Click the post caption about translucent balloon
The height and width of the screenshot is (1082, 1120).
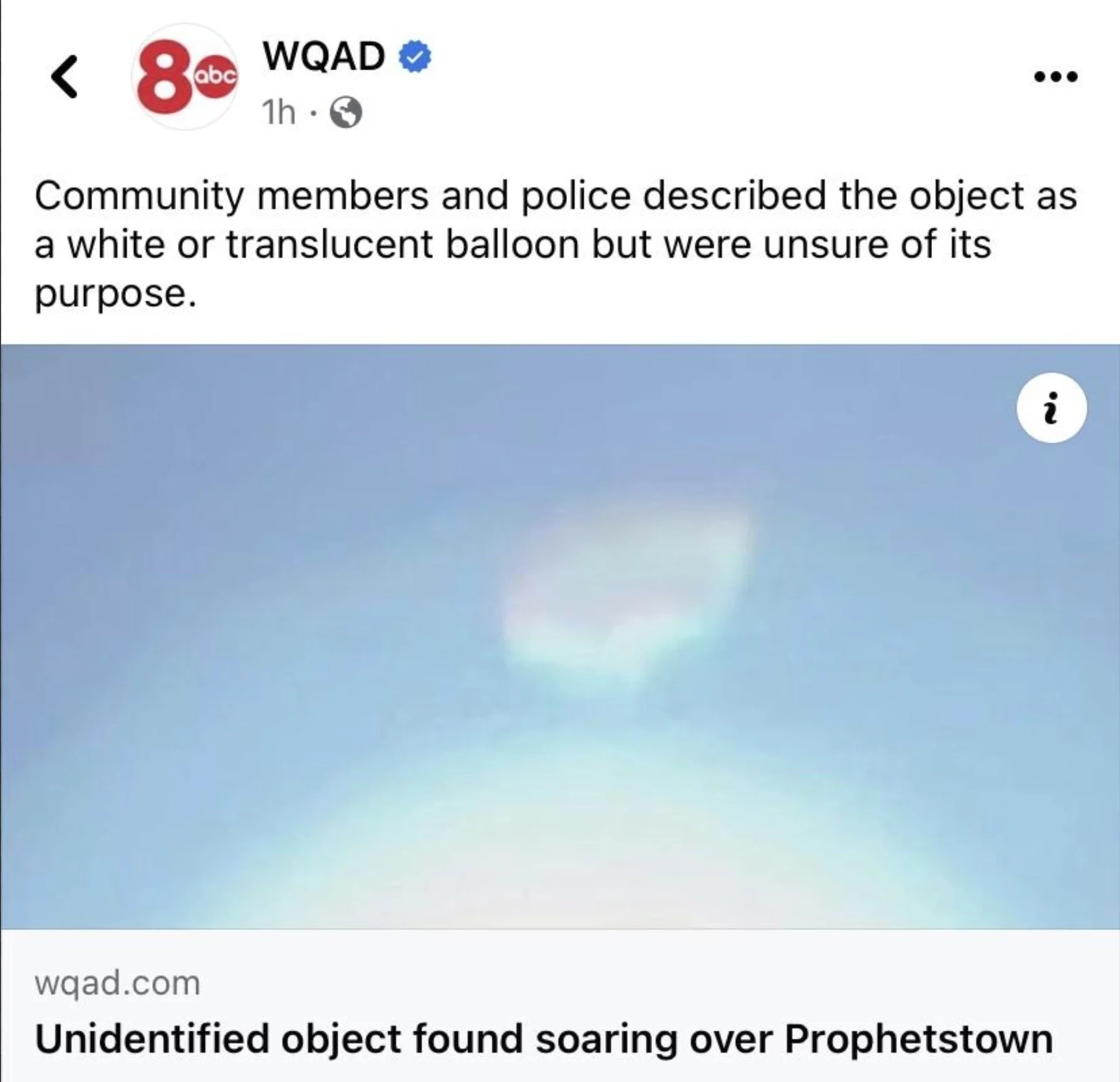(x=556, y=244)
